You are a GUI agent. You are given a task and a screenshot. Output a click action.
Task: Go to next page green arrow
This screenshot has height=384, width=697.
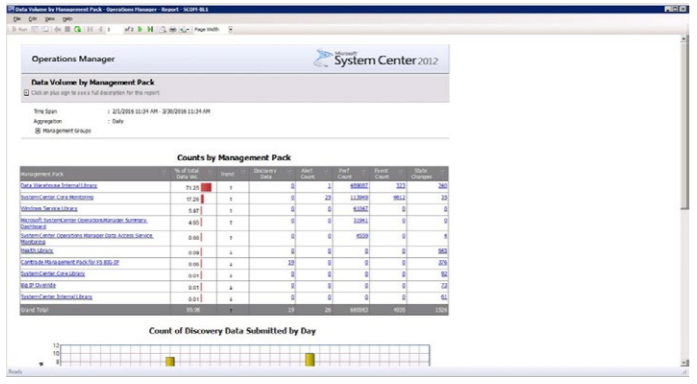point(140,29)
